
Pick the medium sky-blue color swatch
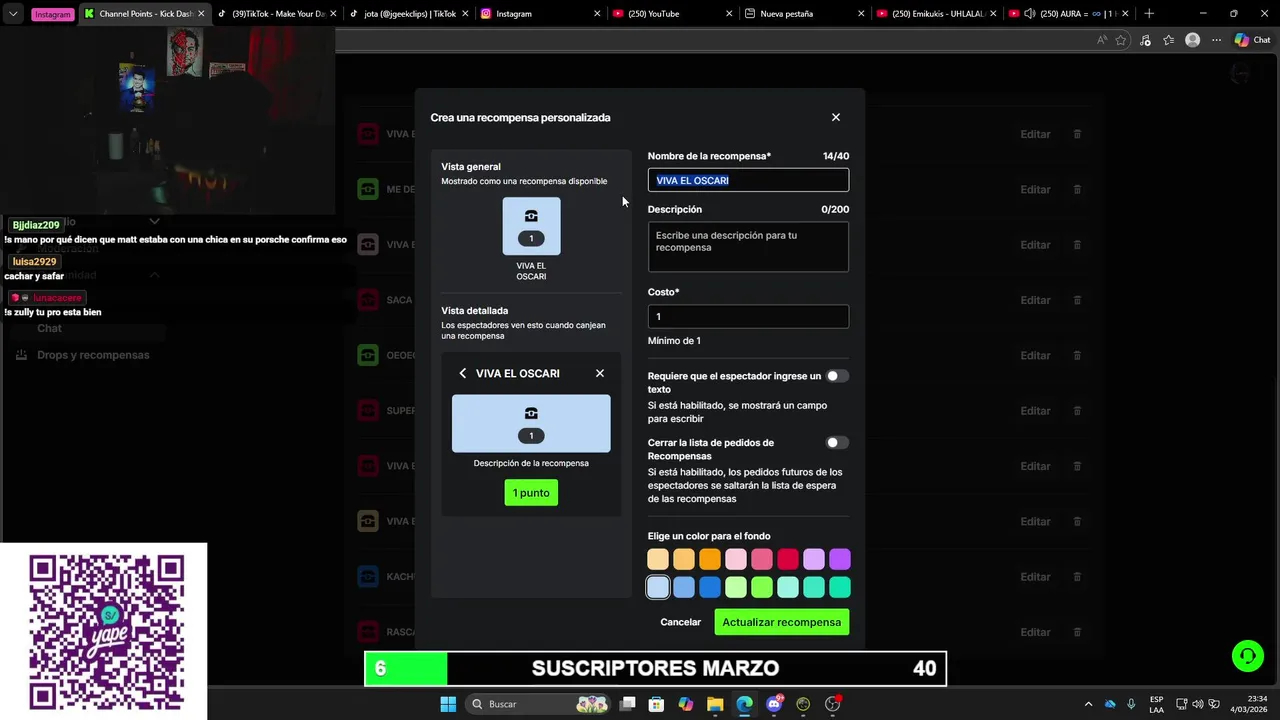(684, 587)
